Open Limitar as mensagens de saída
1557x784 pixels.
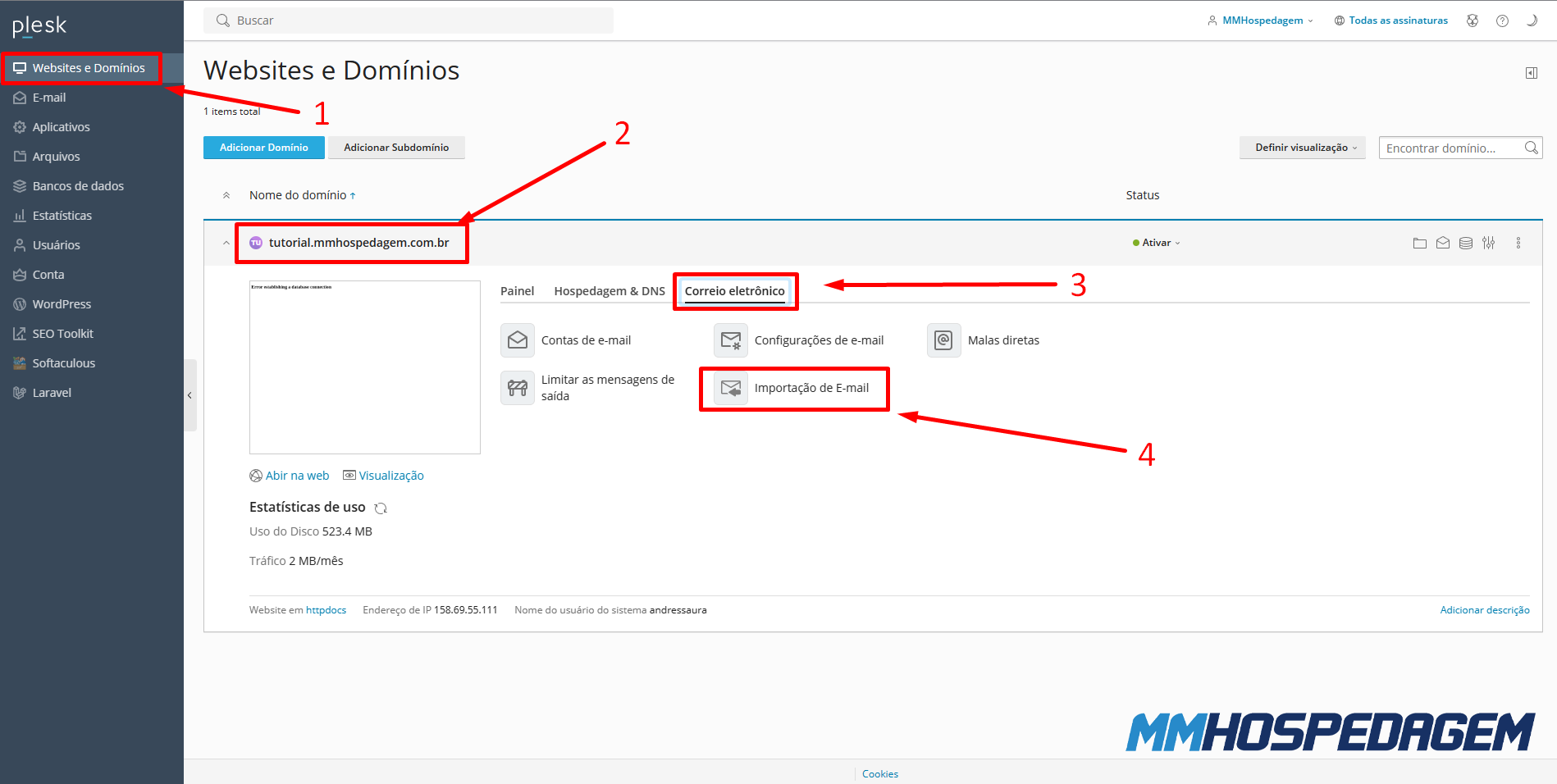(x=588, y=388)
